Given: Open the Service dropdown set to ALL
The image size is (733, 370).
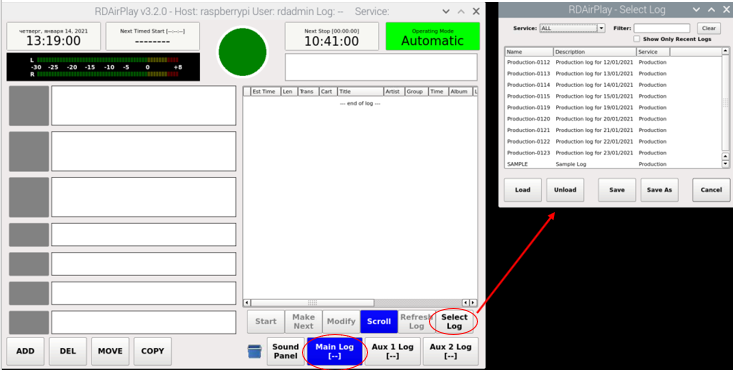Looking at the screenshot, I should (573, 28).
